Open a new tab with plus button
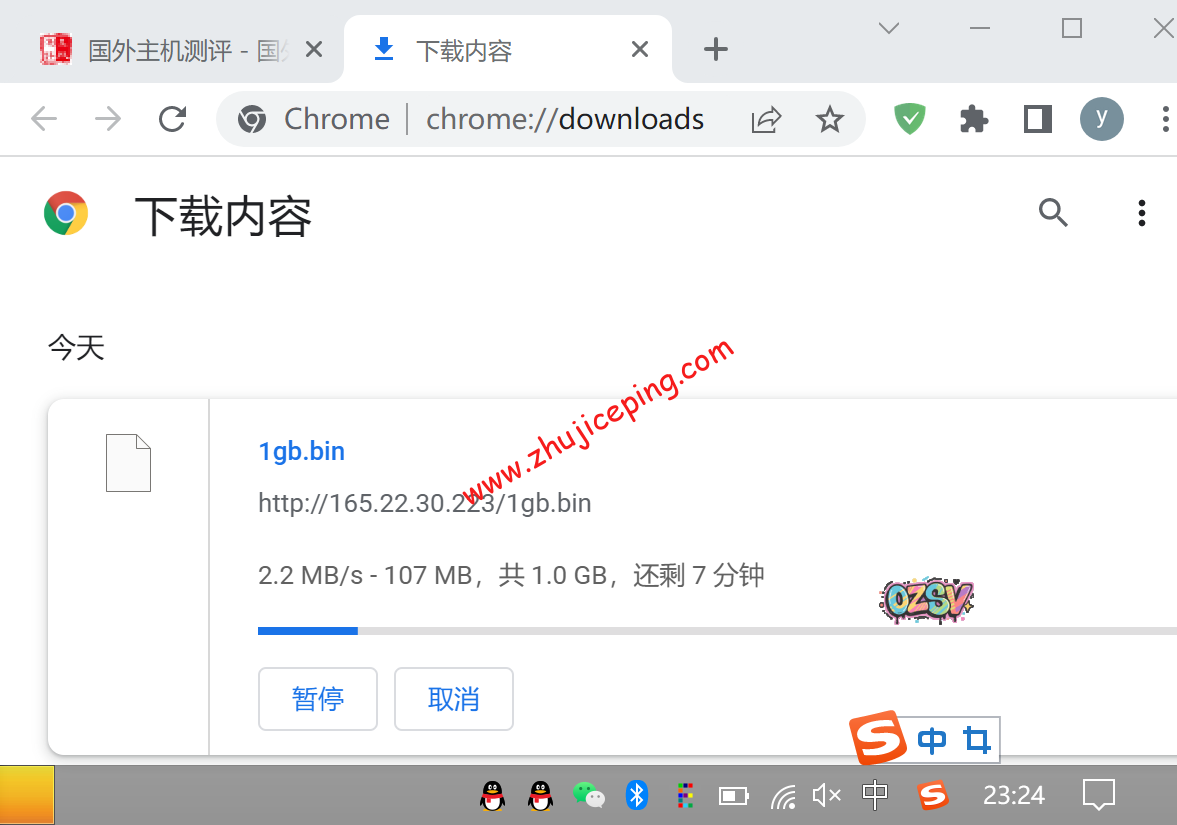This screenshot has width=1177, height=825. click(x=715, y=49)
